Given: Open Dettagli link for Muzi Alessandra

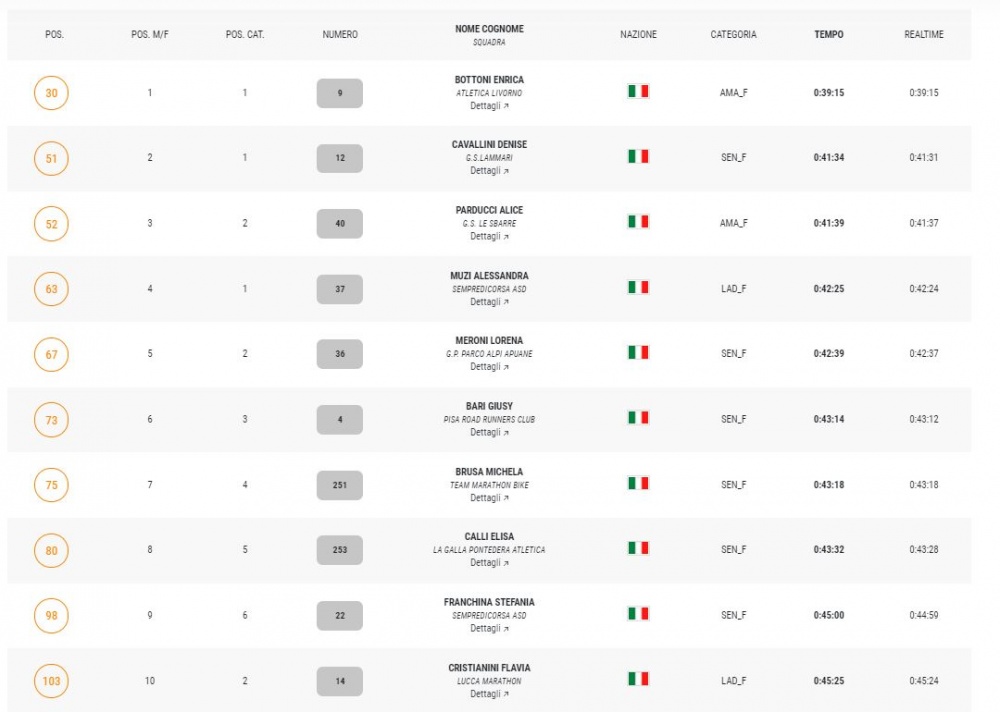Looking at the screenshot, I should [x=489, y=302].
